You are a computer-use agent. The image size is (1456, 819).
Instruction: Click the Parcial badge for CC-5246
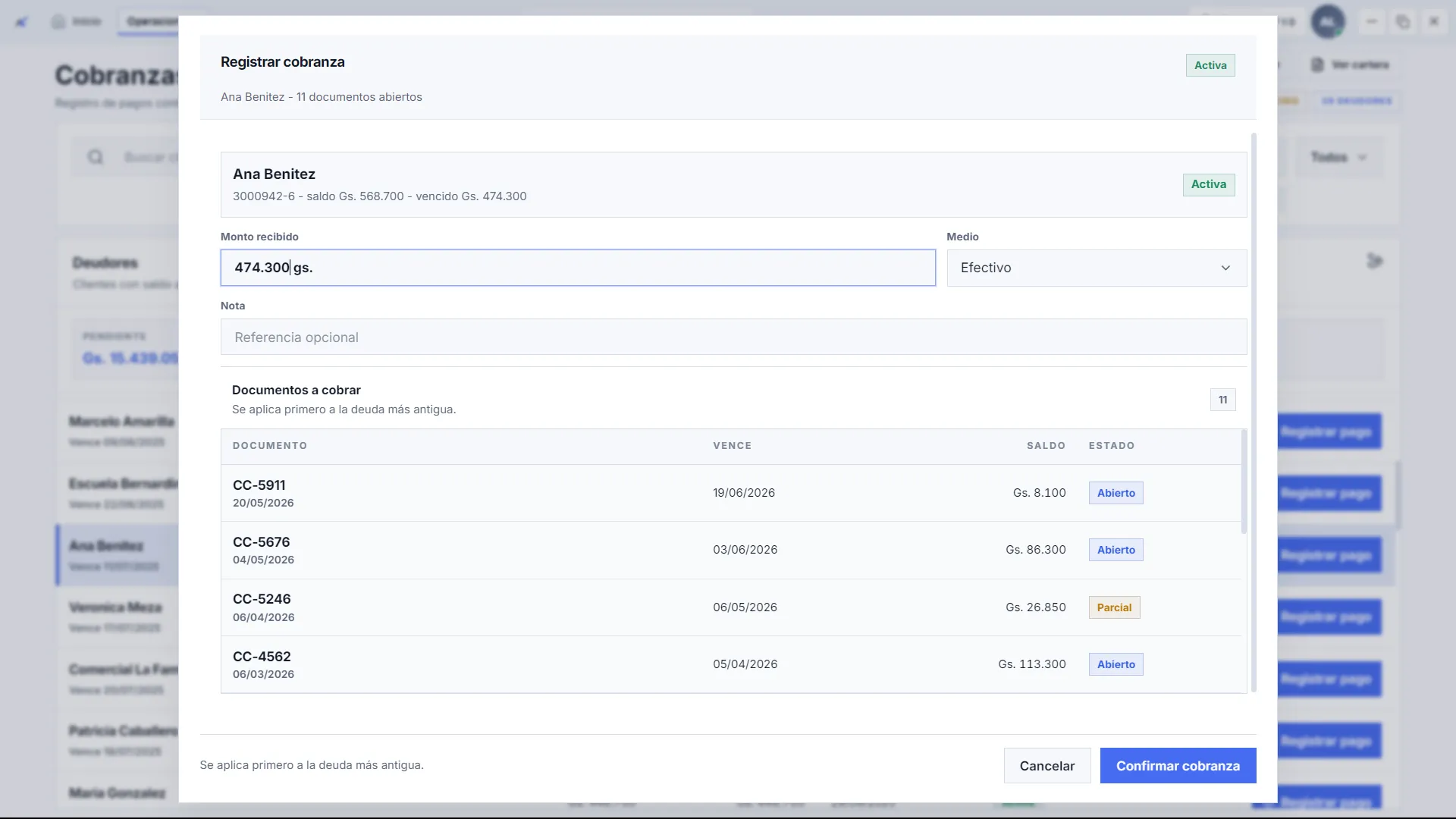[1114, 607]
